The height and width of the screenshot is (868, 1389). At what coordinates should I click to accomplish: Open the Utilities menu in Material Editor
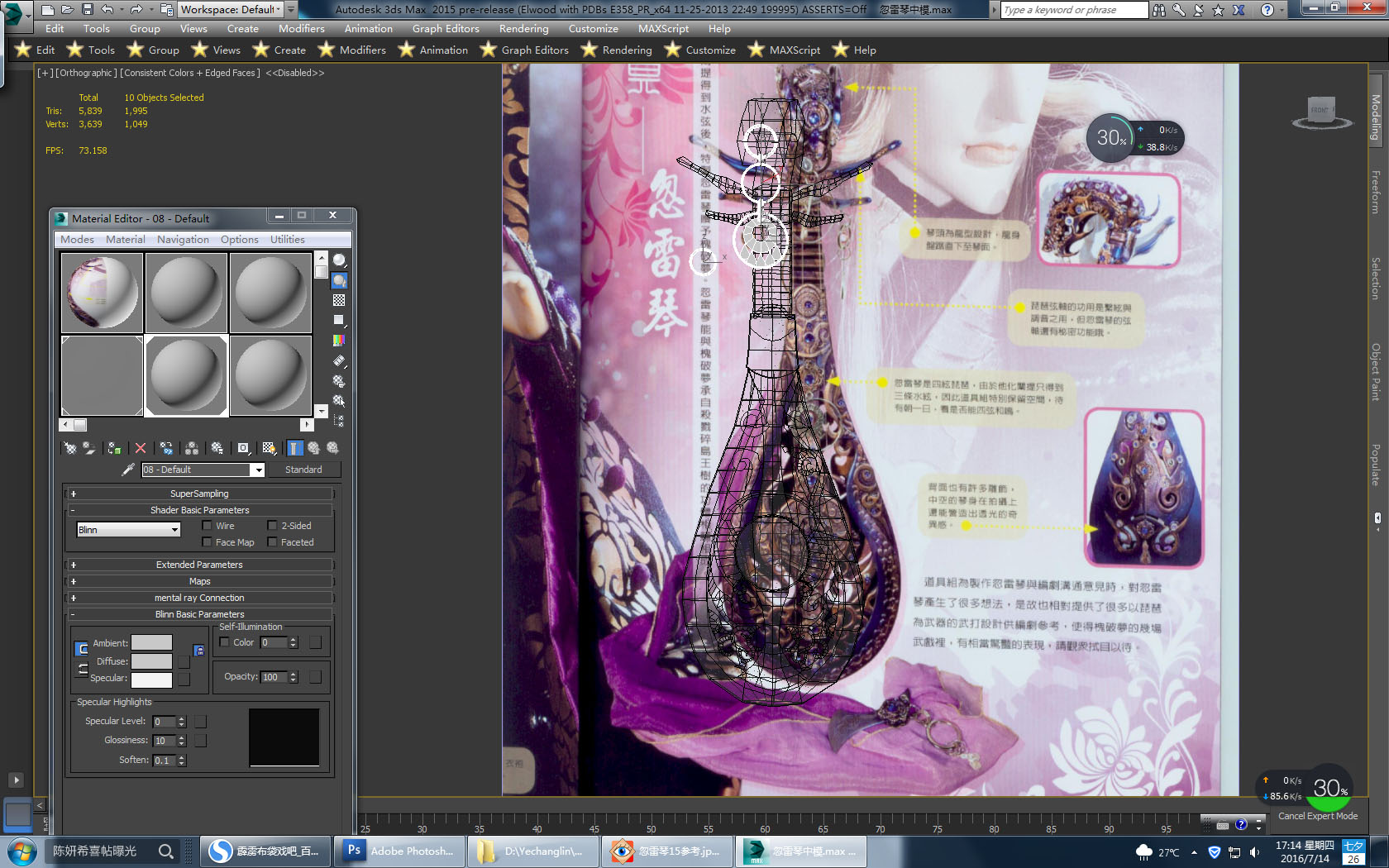pos(287,240)
